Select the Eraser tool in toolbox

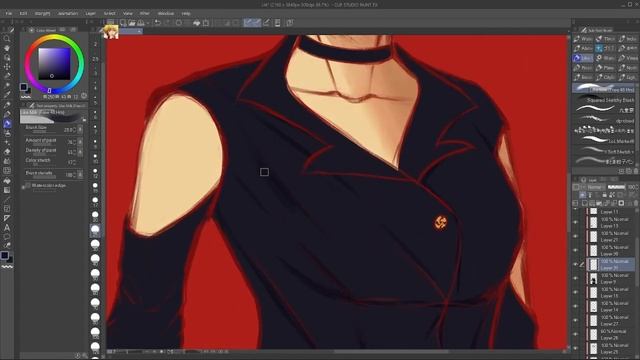[7, 151]
